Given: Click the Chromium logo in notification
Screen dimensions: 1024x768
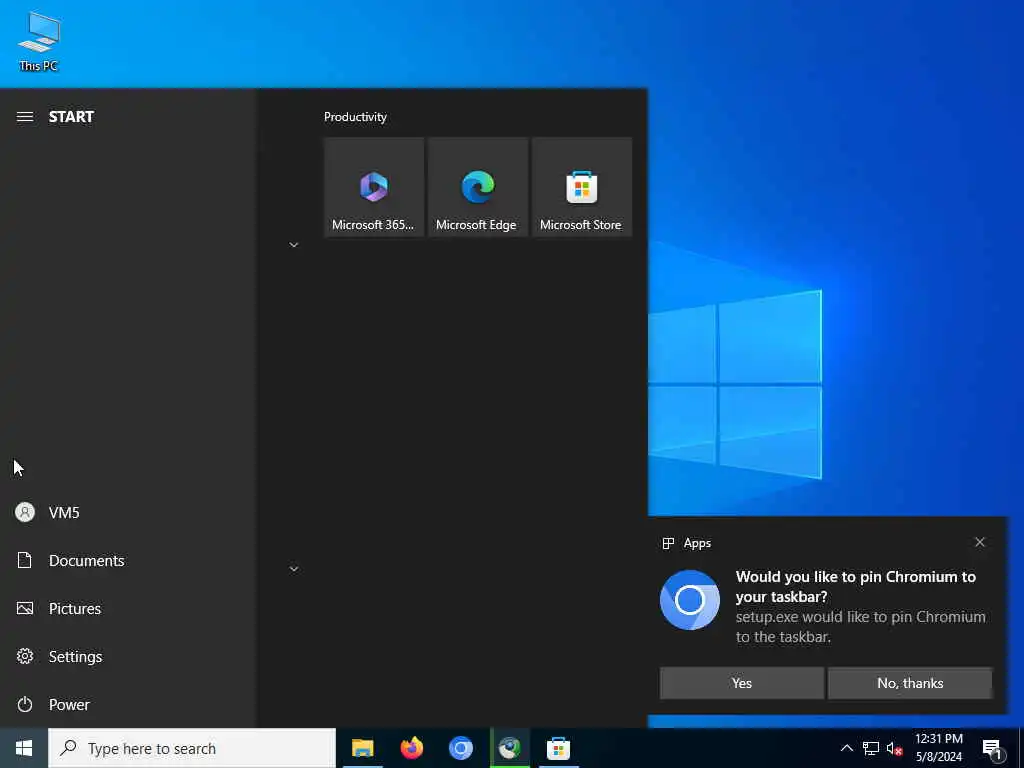Looking at the screenshot, I should point(690,600).
